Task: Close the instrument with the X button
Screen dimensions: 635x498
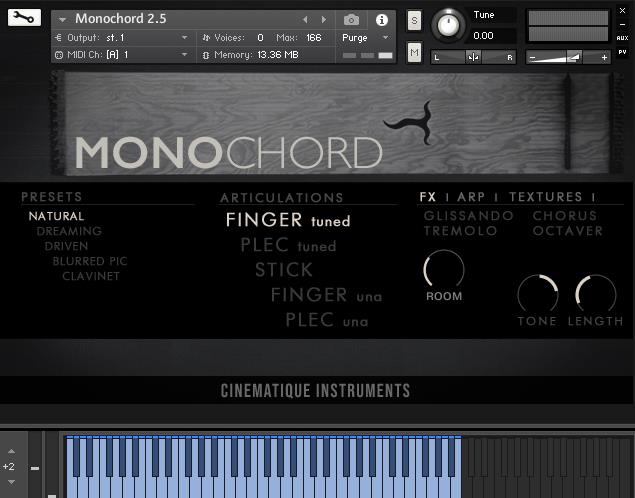Action: click(622, 11)
